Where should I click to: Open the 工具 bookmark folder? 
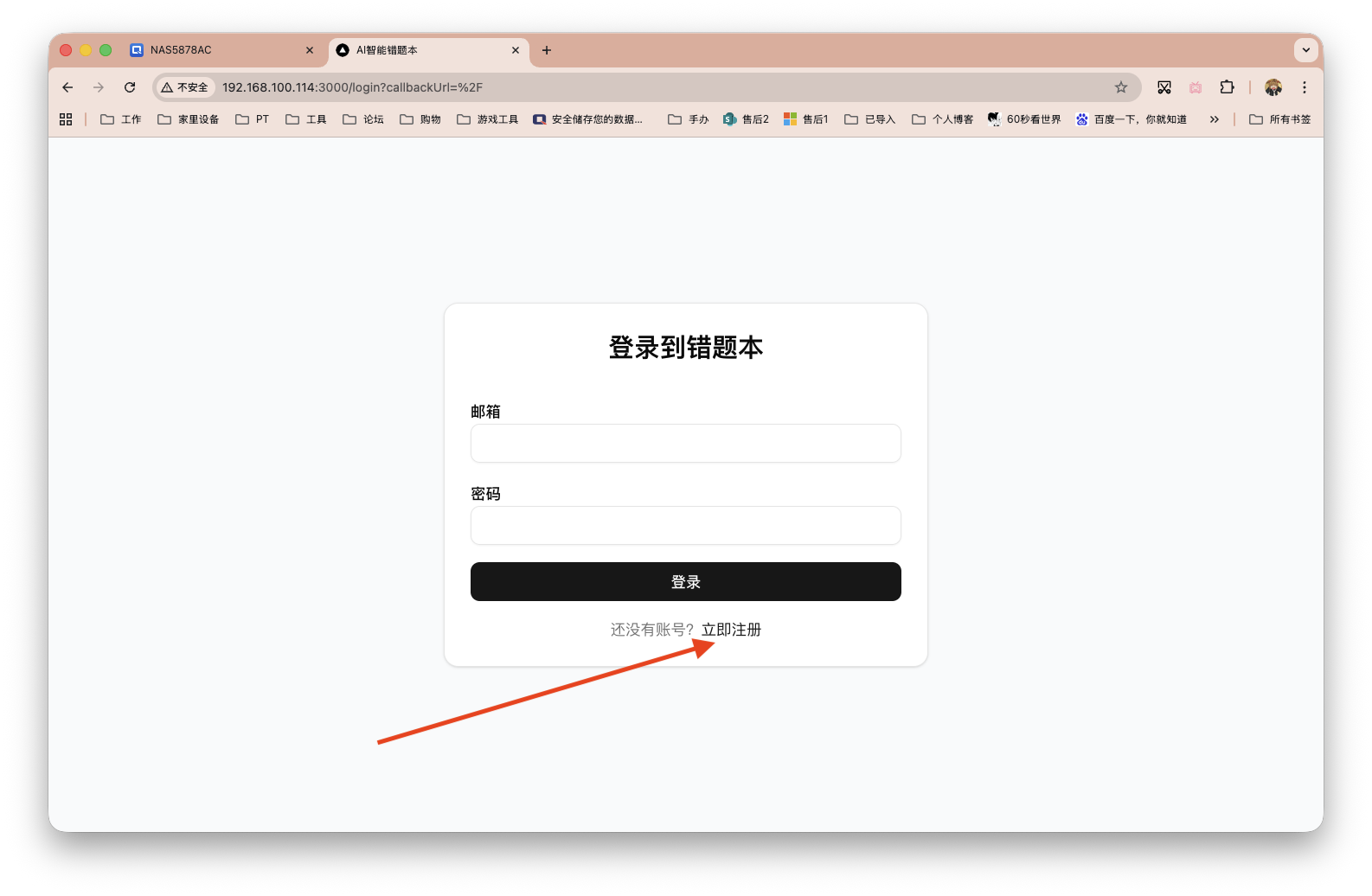[306, 119]
